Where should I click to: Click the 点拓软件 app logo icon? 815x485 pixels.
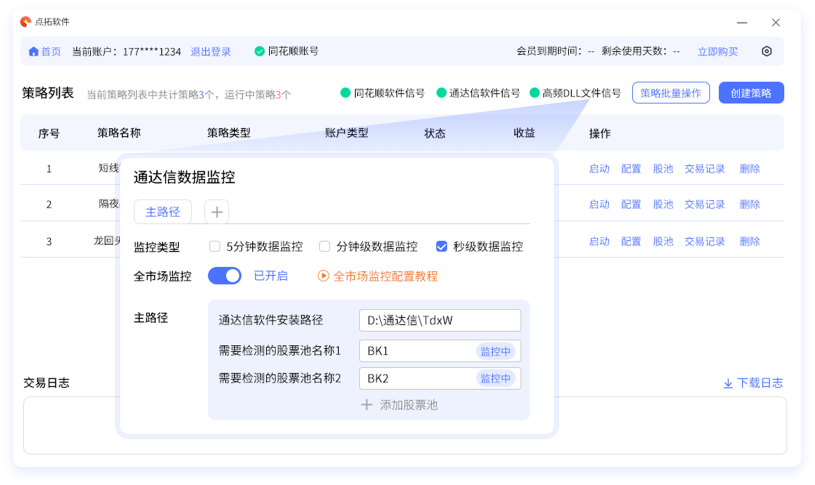(x=25, y=21)
